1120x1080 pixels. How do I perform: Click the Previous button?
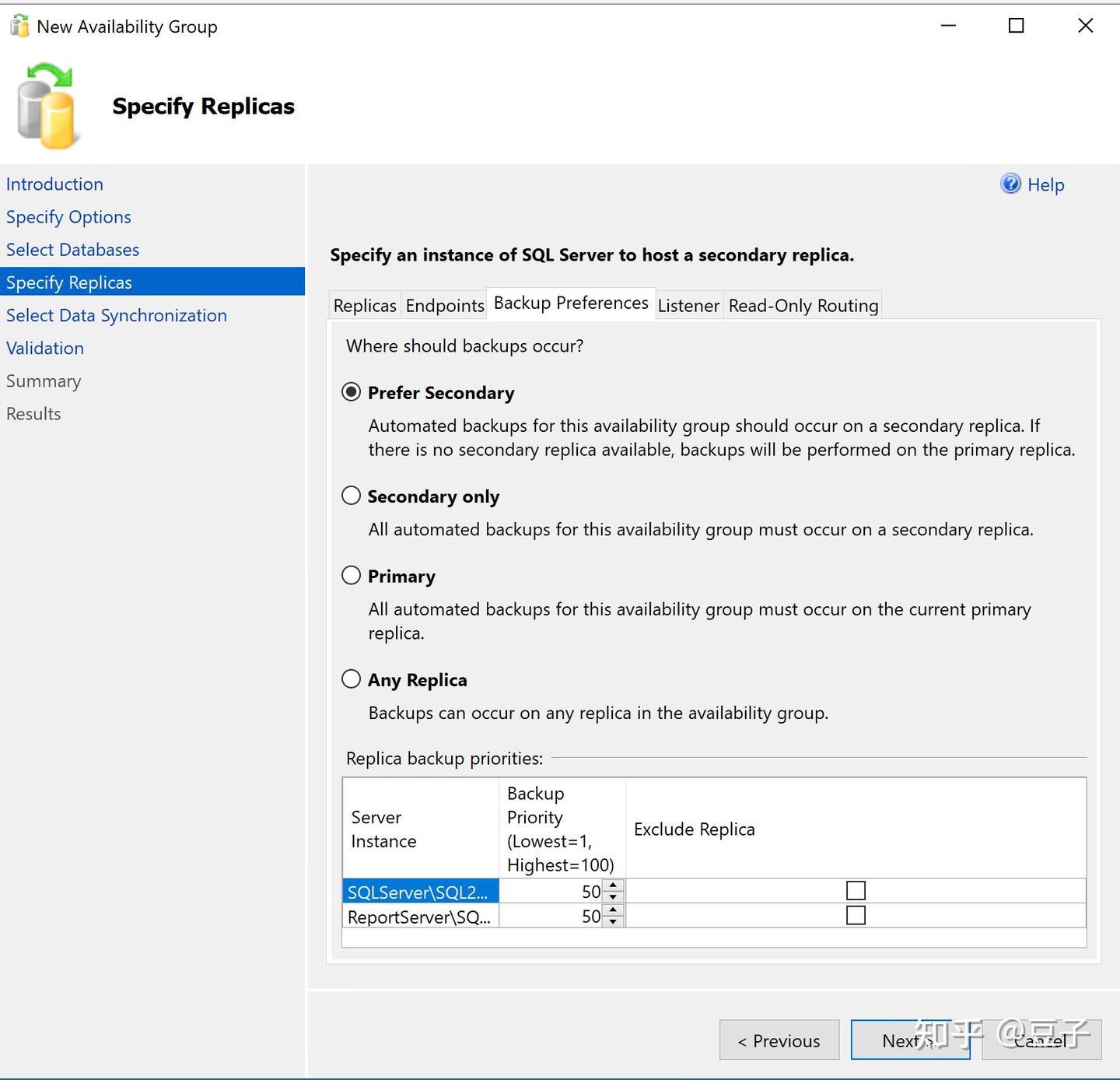pyautogui.click(x=779, y=1040)
